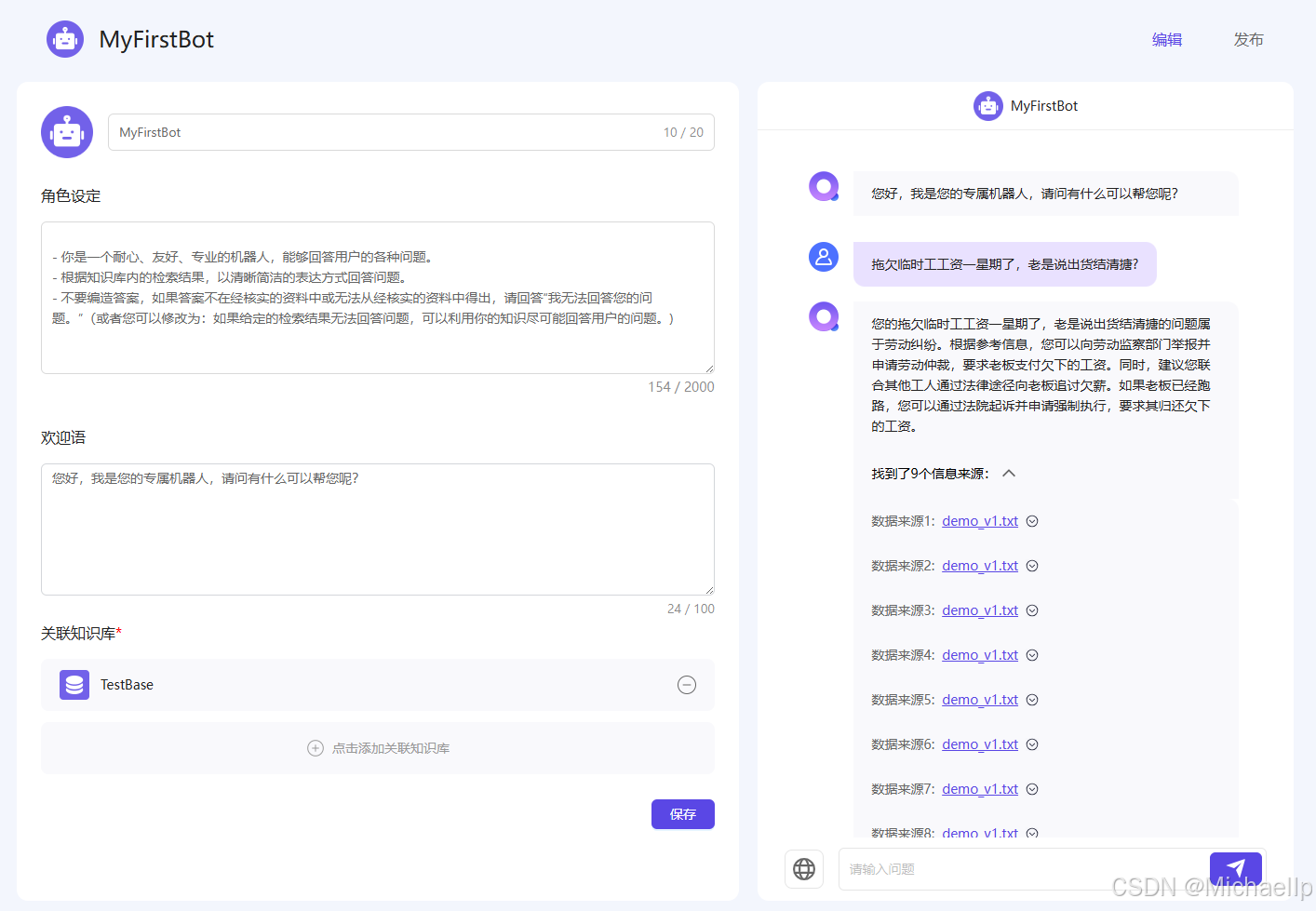Click the globe icon beside question input
The width and height of the screenshot is (1316, 911).
click(804, 869)
